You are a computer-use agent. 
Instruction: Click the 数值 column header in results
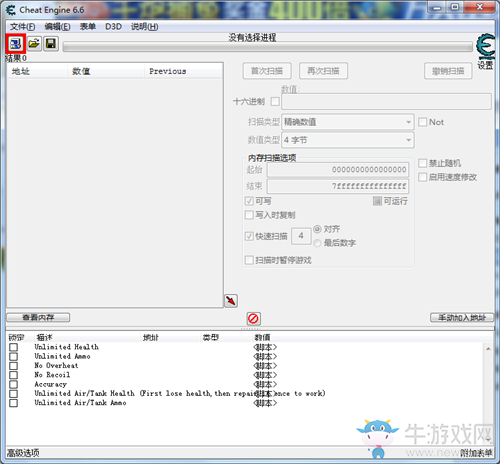point(106,71)
